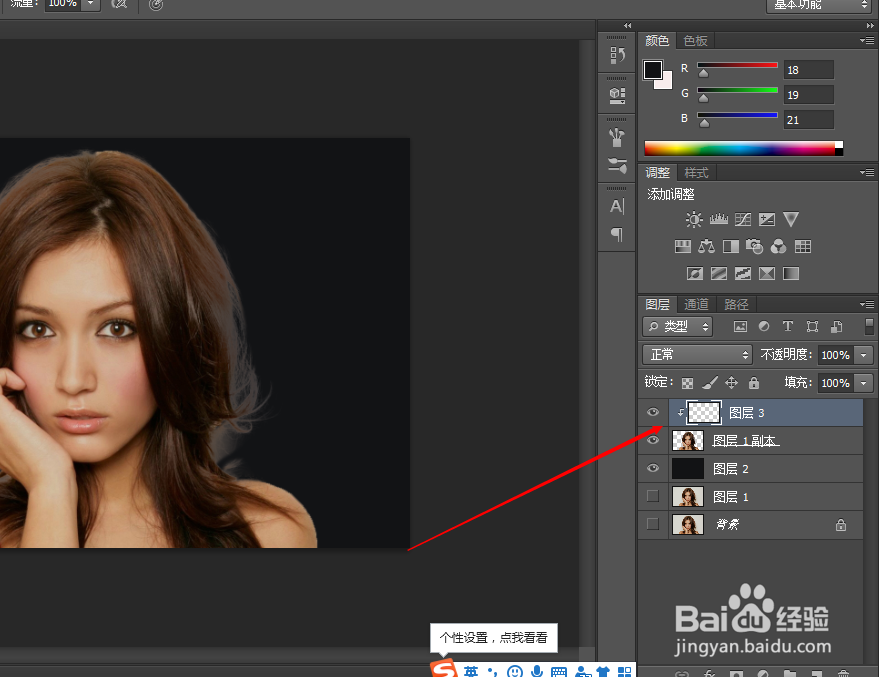Lock transparent pixels of layer
The image size is (879, 677).
687,383
